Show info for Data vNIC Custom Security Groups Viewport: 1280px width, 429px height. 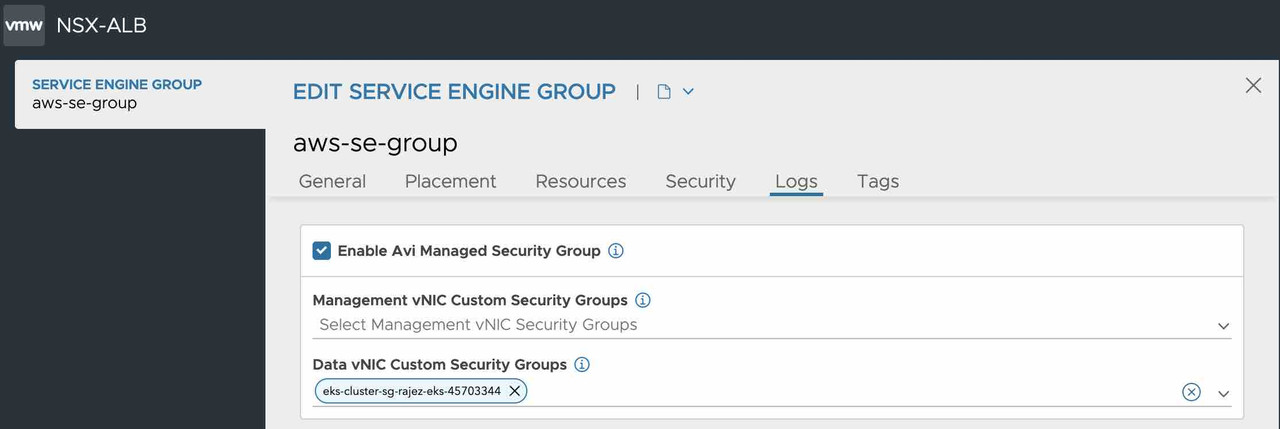[x=582, y=365]
